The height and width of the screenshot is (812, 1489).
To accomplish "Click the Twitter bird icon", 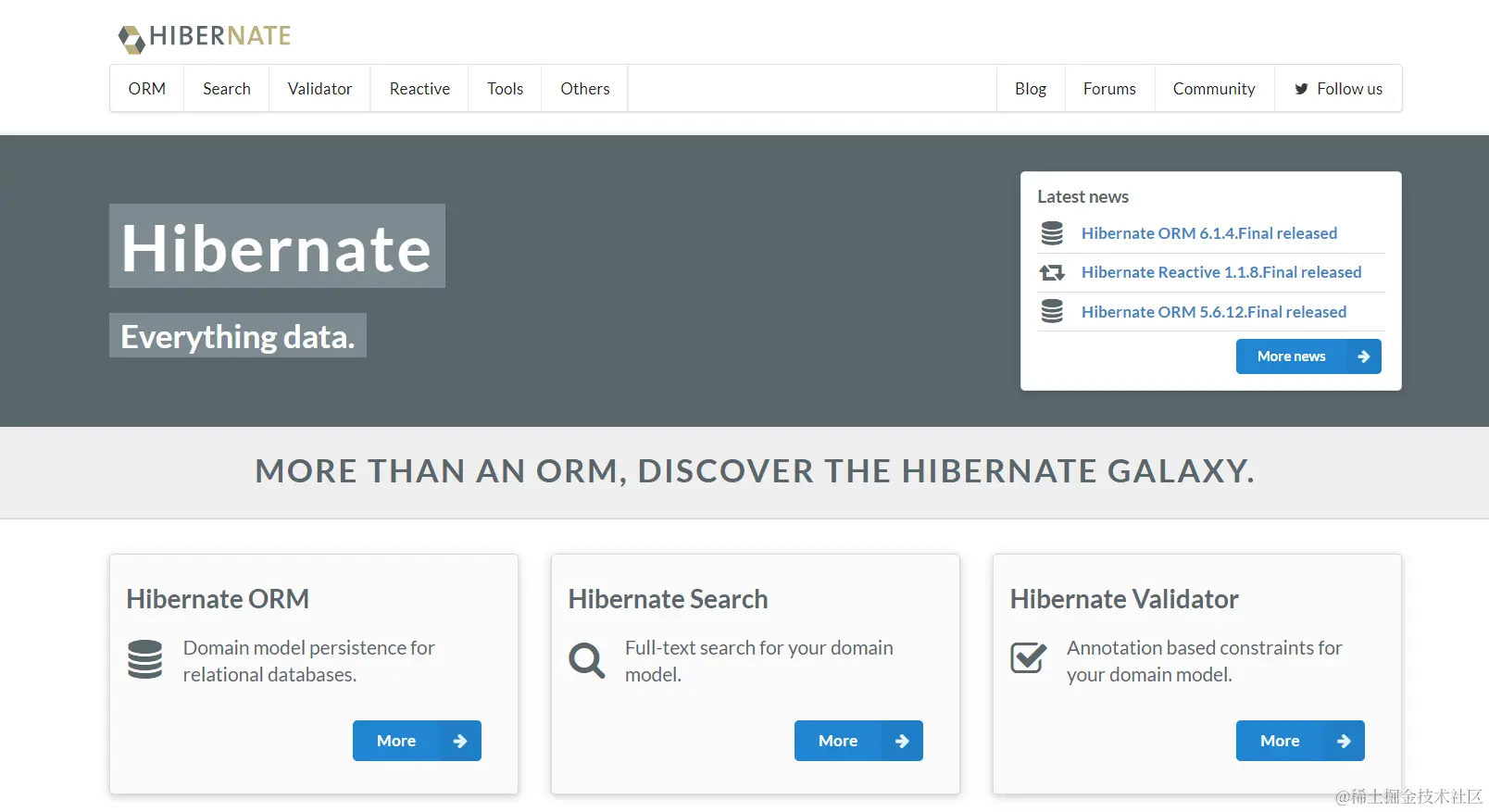I will pyautogui.click(x=1301, y=89).
